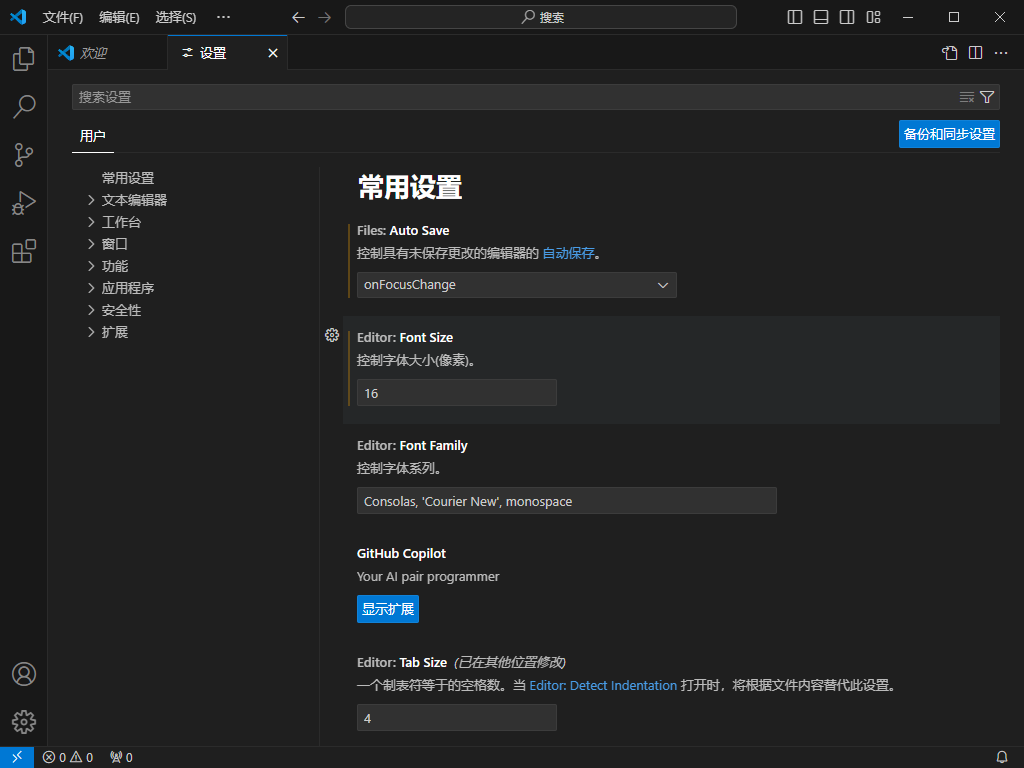
Task: Open the settings filter funnel icon
Action: point(988,96)
